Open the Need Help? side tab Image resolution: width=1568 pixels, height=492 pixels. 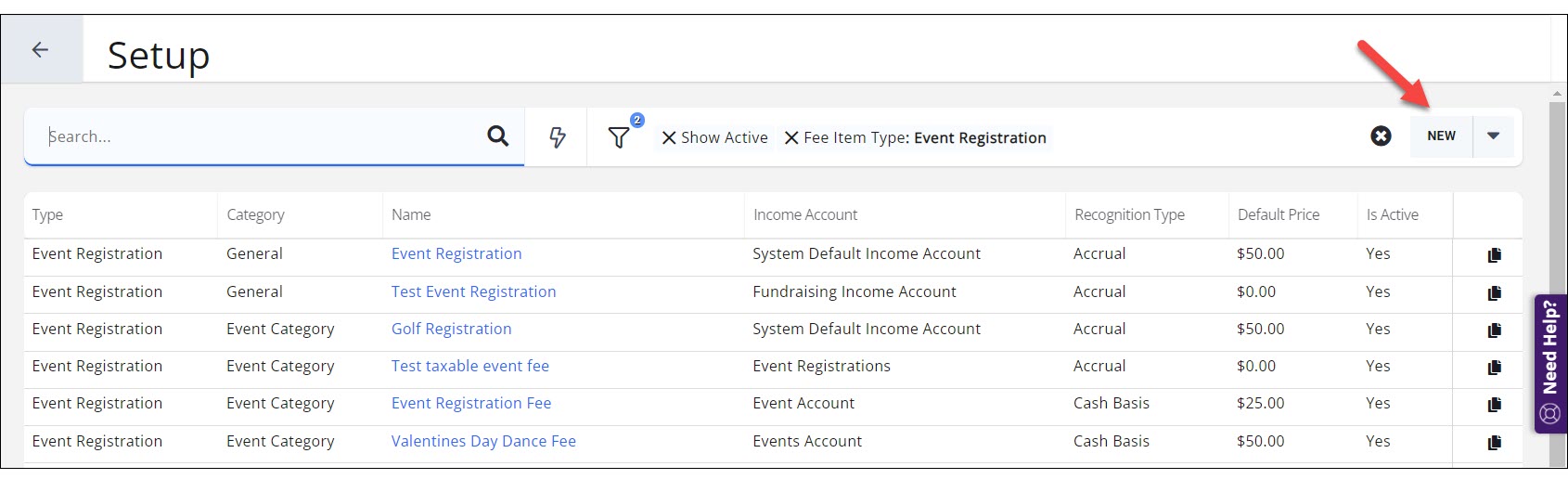click(x=1549, y=363)
